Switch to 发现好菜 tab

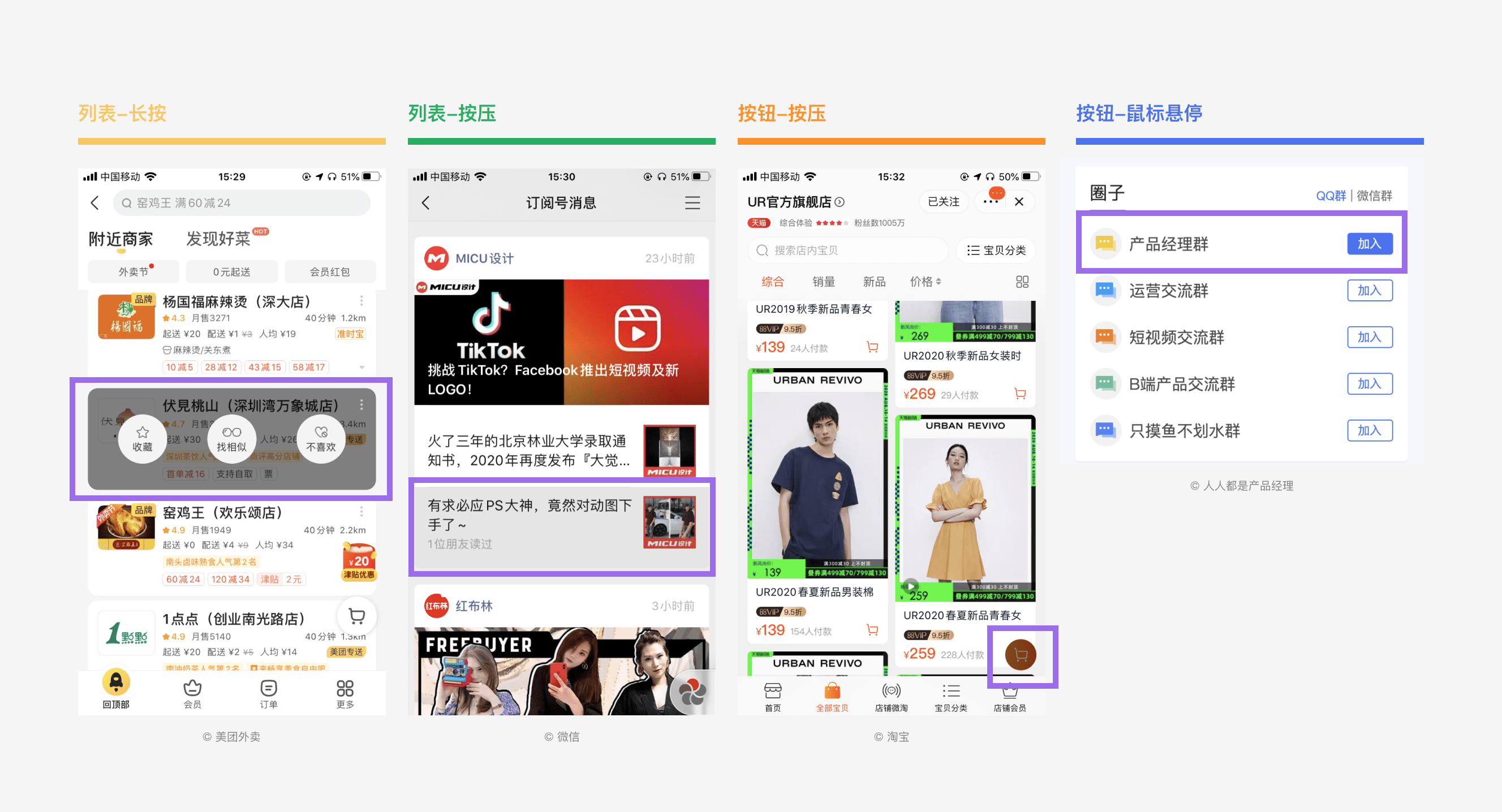(x=218, y=239)
